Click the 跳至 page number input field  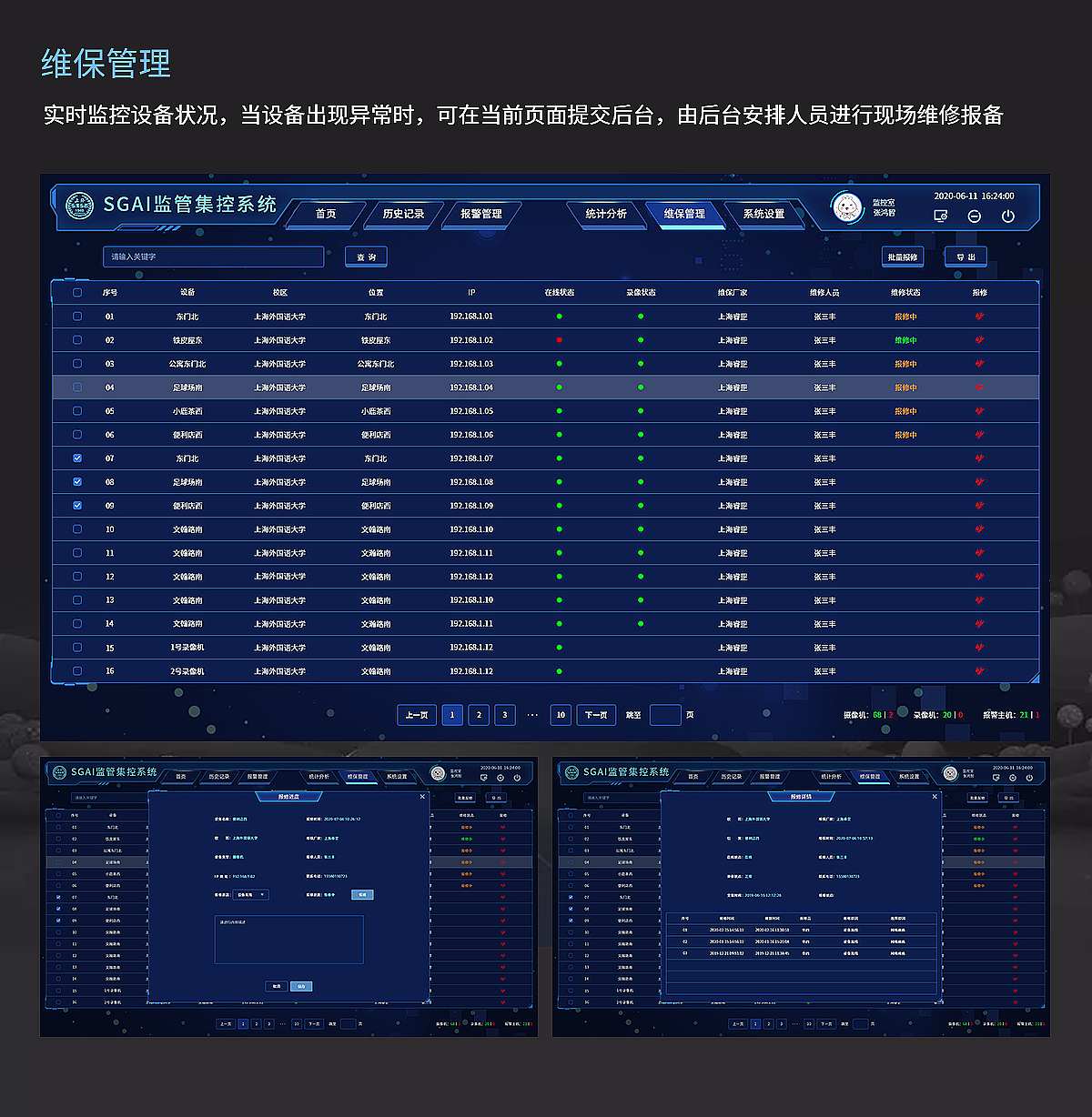click(x=665, y=716)
